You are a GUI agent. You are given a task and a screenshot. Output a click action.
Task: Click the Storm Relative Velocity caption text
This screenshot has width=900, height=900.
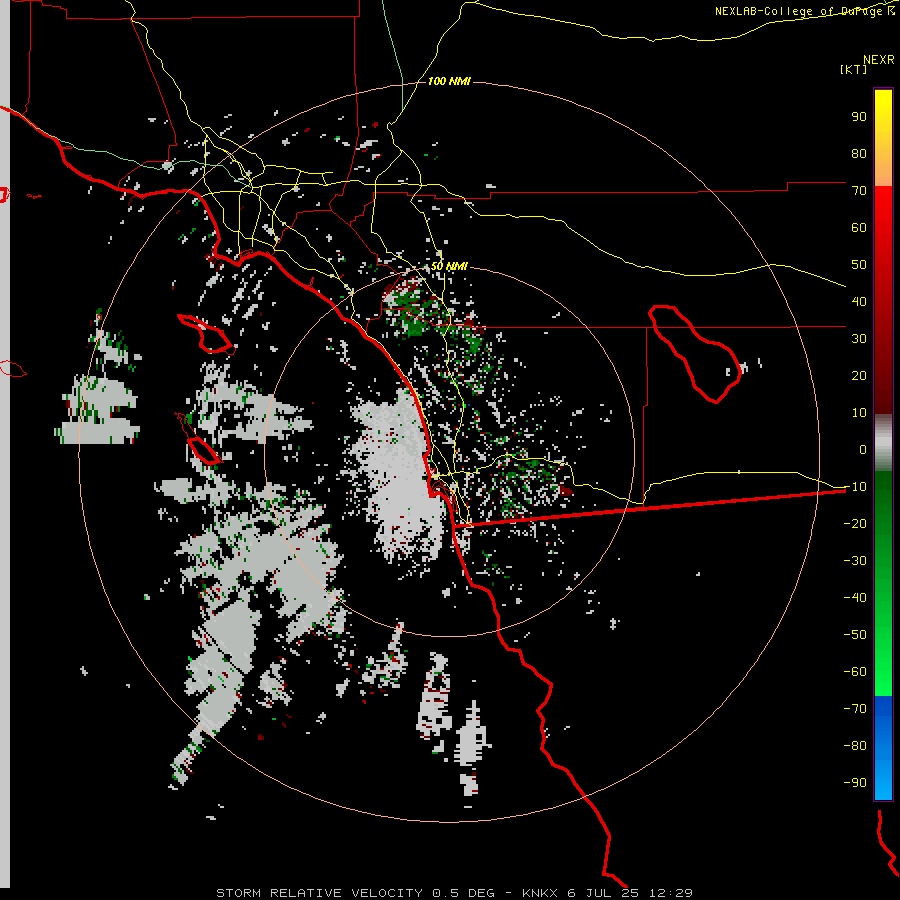coord(454,893)
